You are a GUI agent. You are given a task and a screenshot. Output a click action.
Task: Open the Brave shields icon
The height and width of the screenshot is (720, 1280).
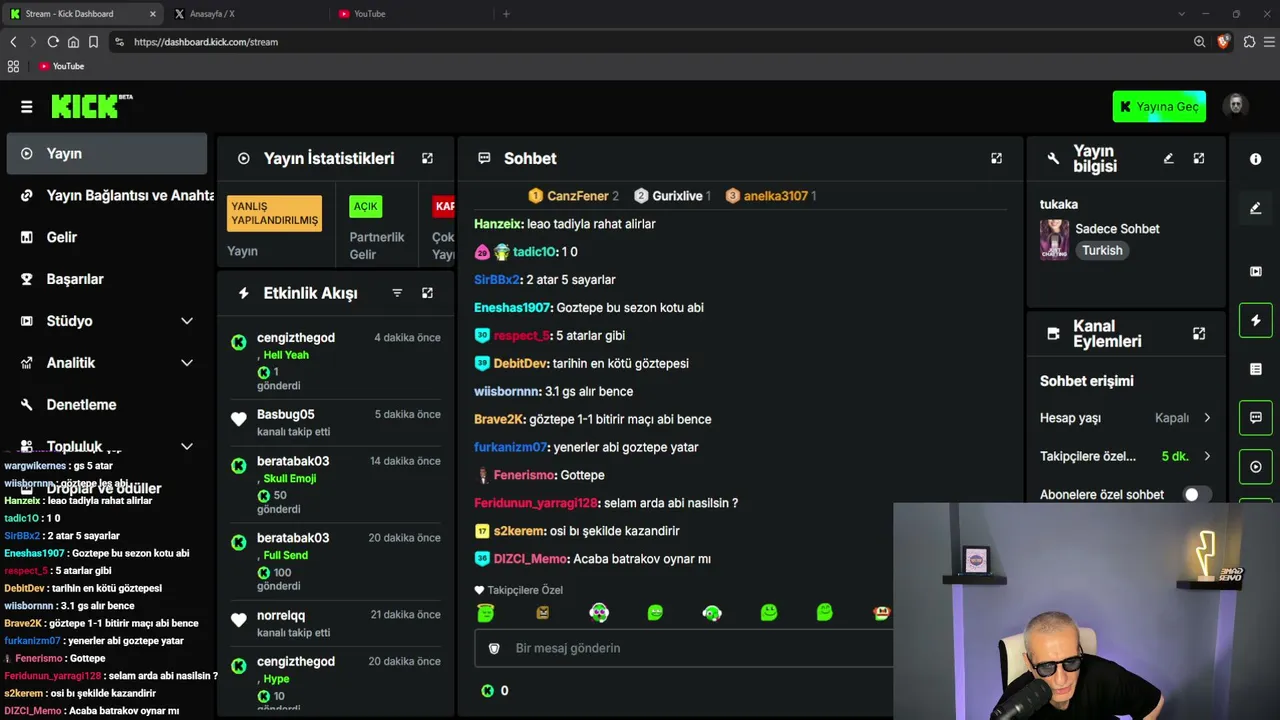[x=1224, y=42]
